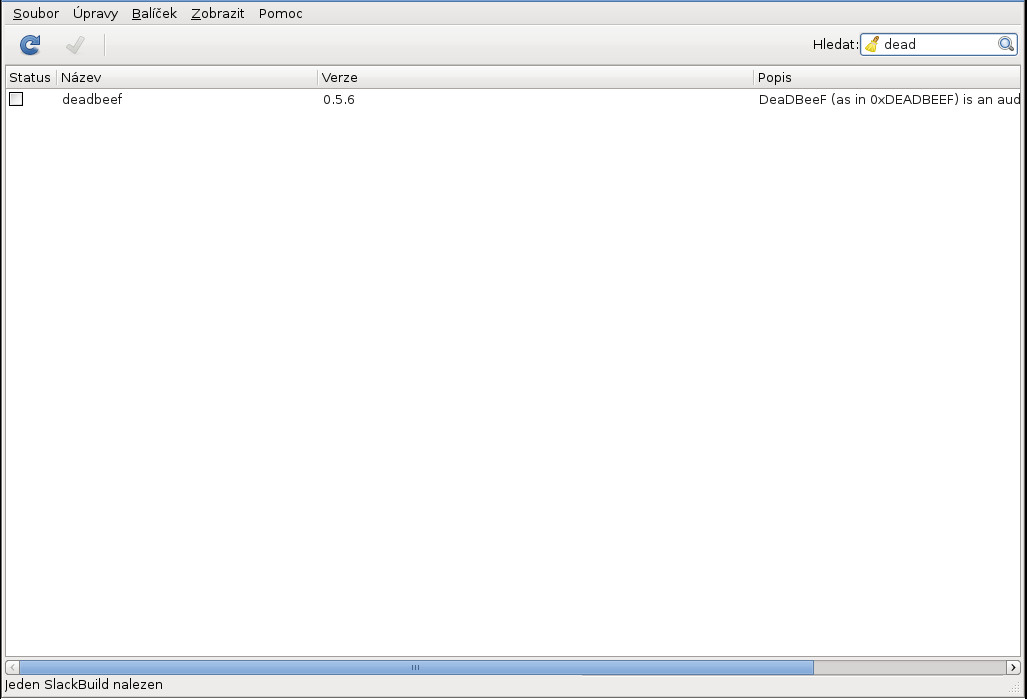Screen dimensions: 1027x699
Task: Sort by the Název column header
Action: 187,77
